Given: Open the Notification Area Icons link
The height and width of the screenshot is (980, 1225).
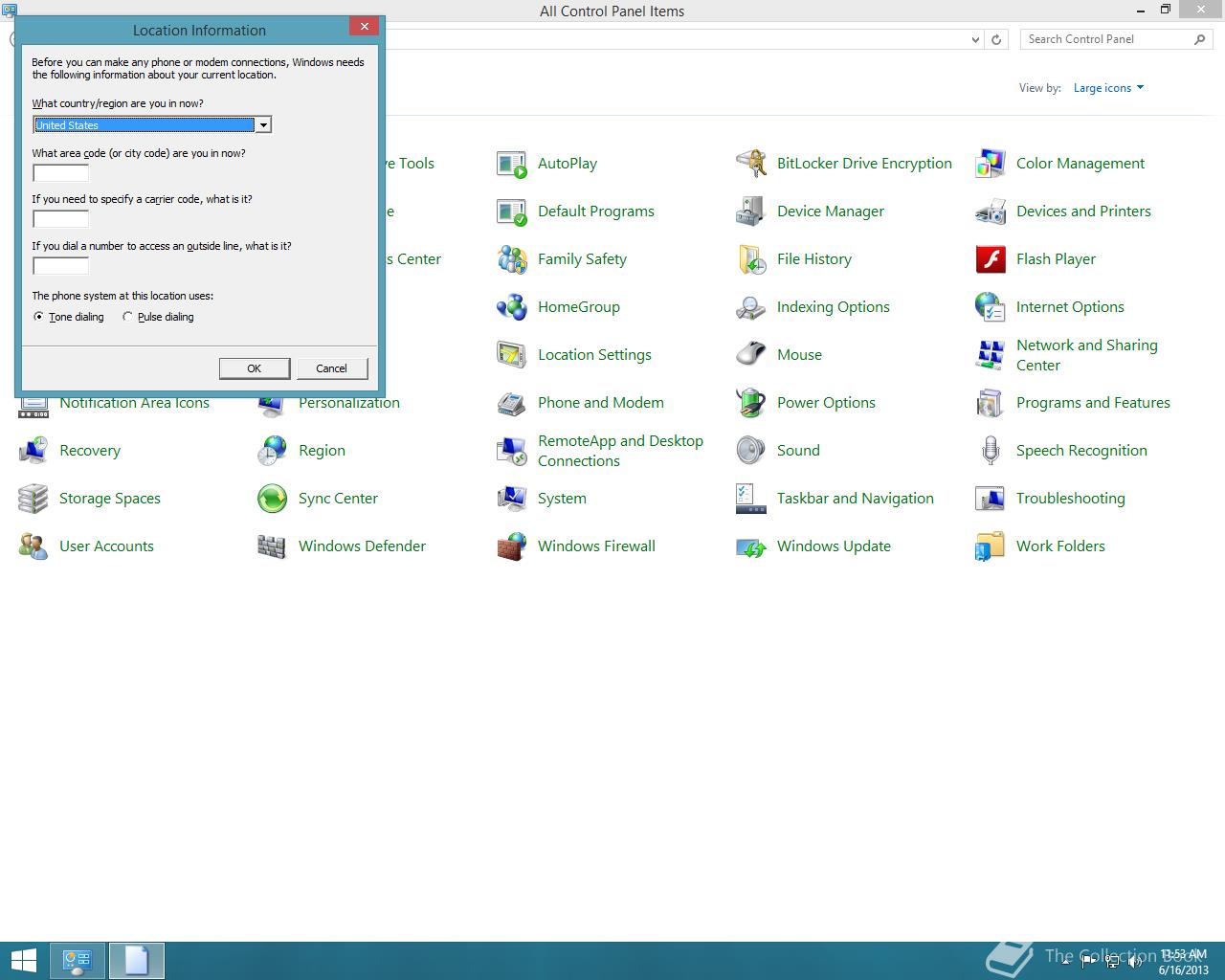Looking at the screenshot, I should pos(134,404).
